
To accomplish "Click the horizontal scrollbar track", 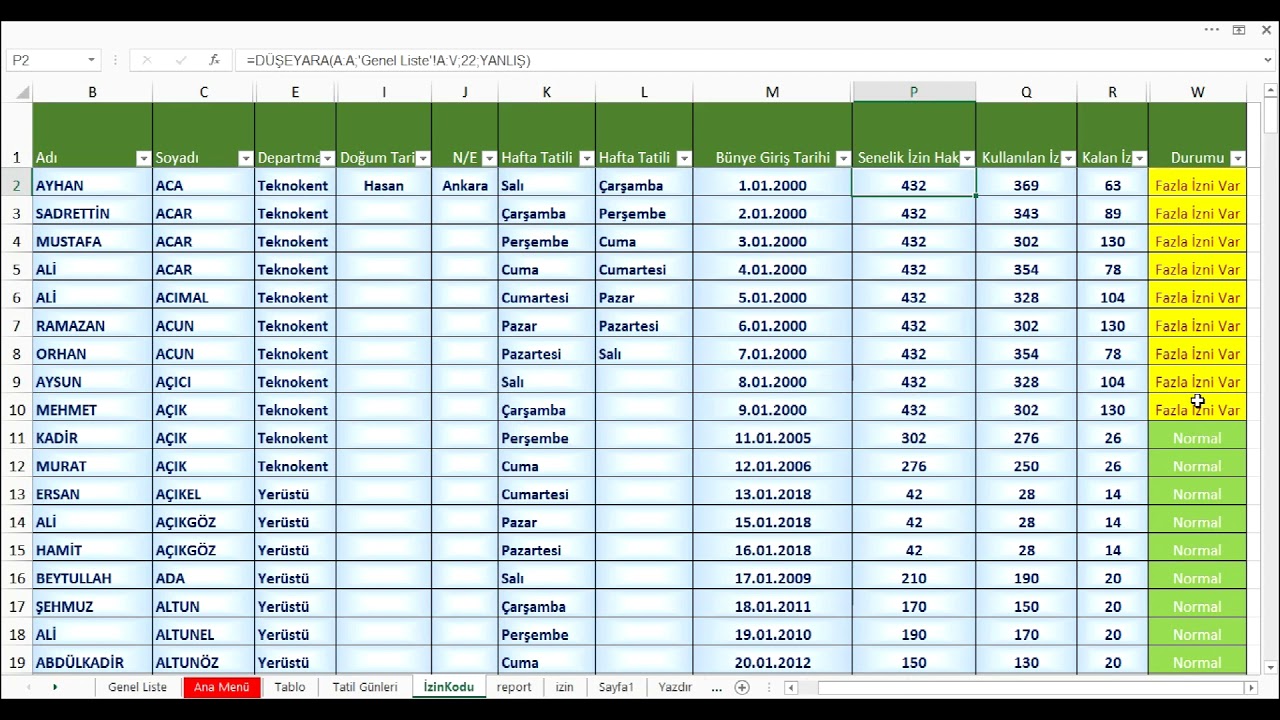I will pos(1030,687).
